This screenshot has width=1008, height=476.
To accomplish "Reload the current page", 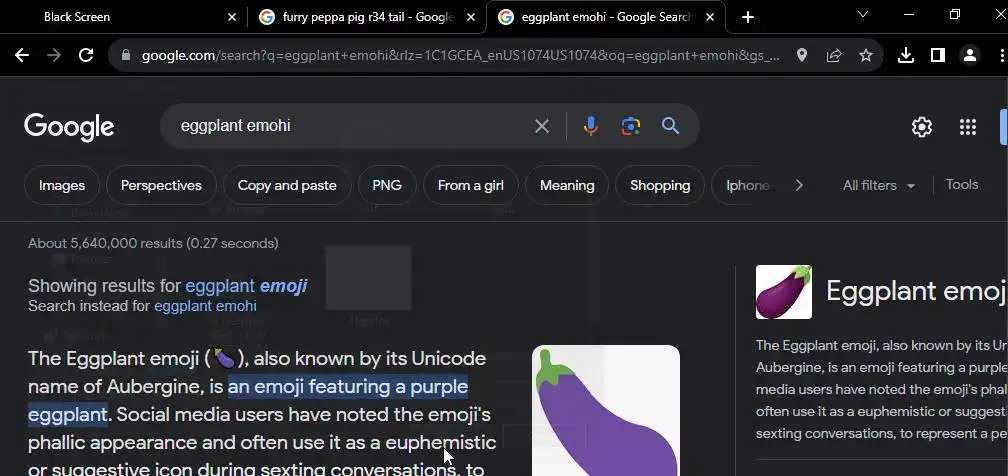I will coord(86,56).
